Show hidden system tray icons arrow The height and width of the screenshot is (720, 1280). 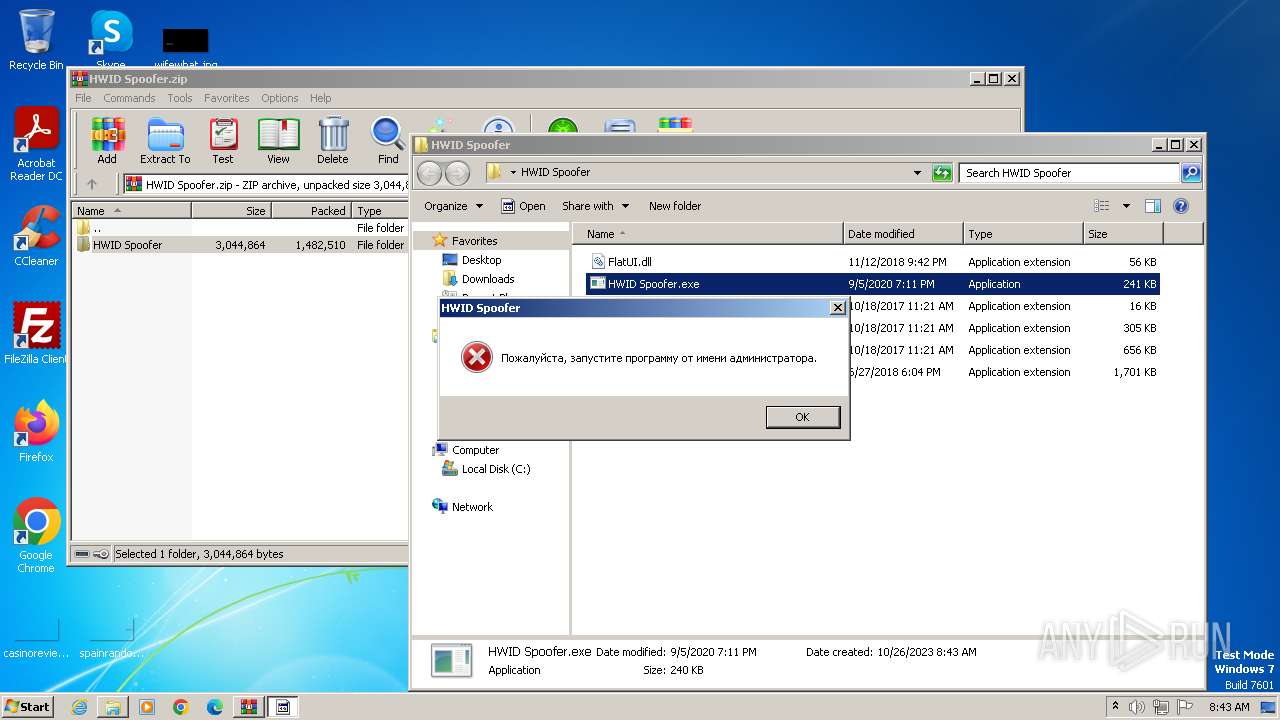(x=1115, y=707)
